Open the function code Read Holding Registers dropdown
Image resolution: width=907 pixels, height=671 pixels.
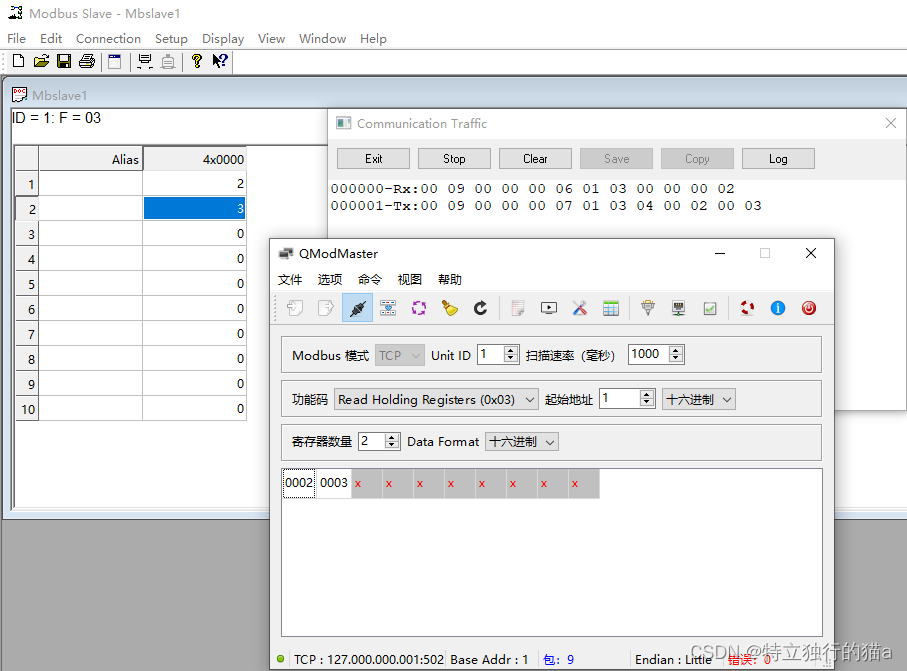click(436, 399)
